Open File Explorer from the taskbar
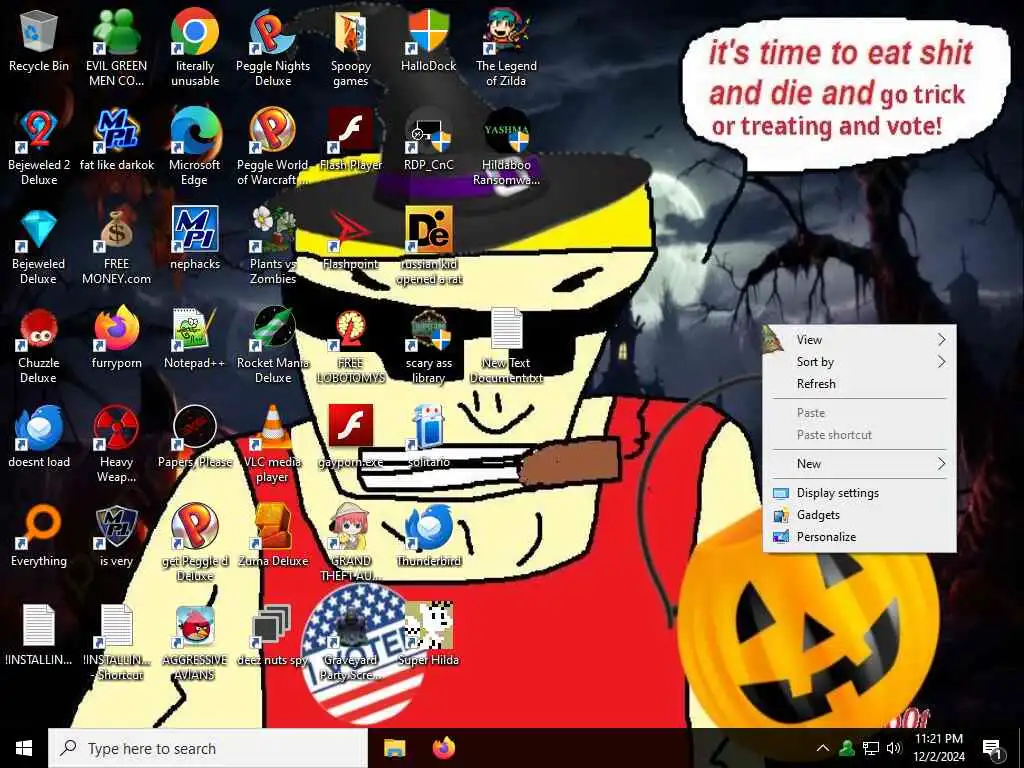This screenshot has width=1024, height=768. [394, 748]
